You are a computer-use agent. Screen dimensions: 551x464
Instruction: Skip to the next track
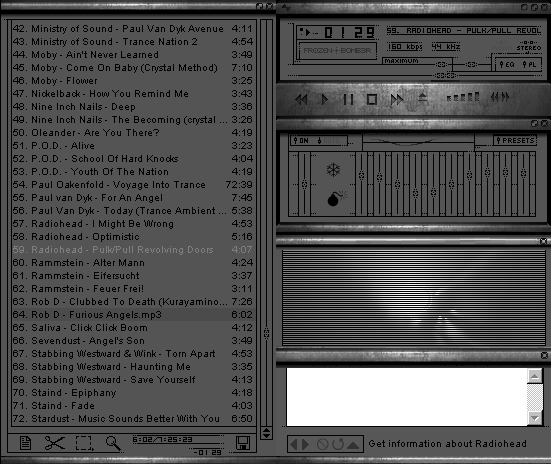tap(397, 99)
